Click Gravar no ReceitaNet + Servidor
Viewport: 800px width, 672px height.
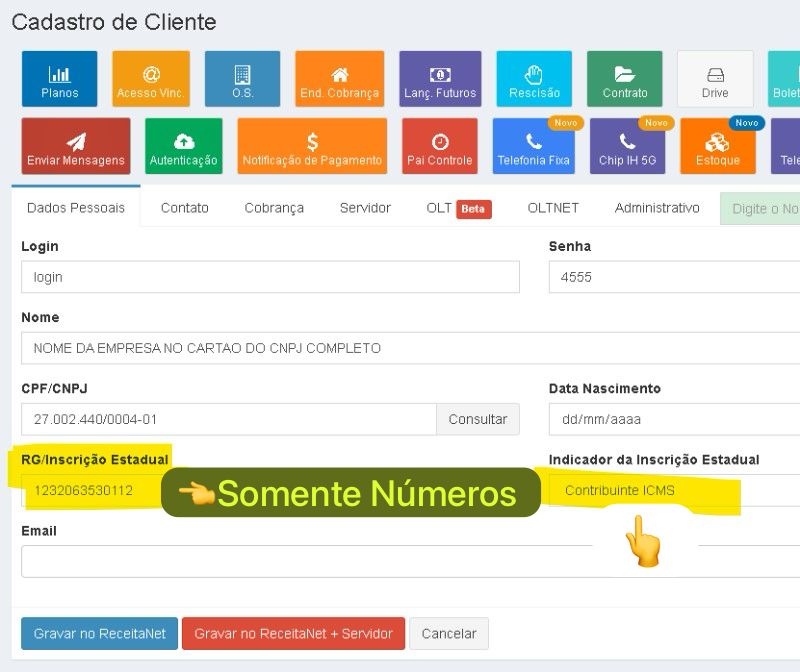click(293, 634)
